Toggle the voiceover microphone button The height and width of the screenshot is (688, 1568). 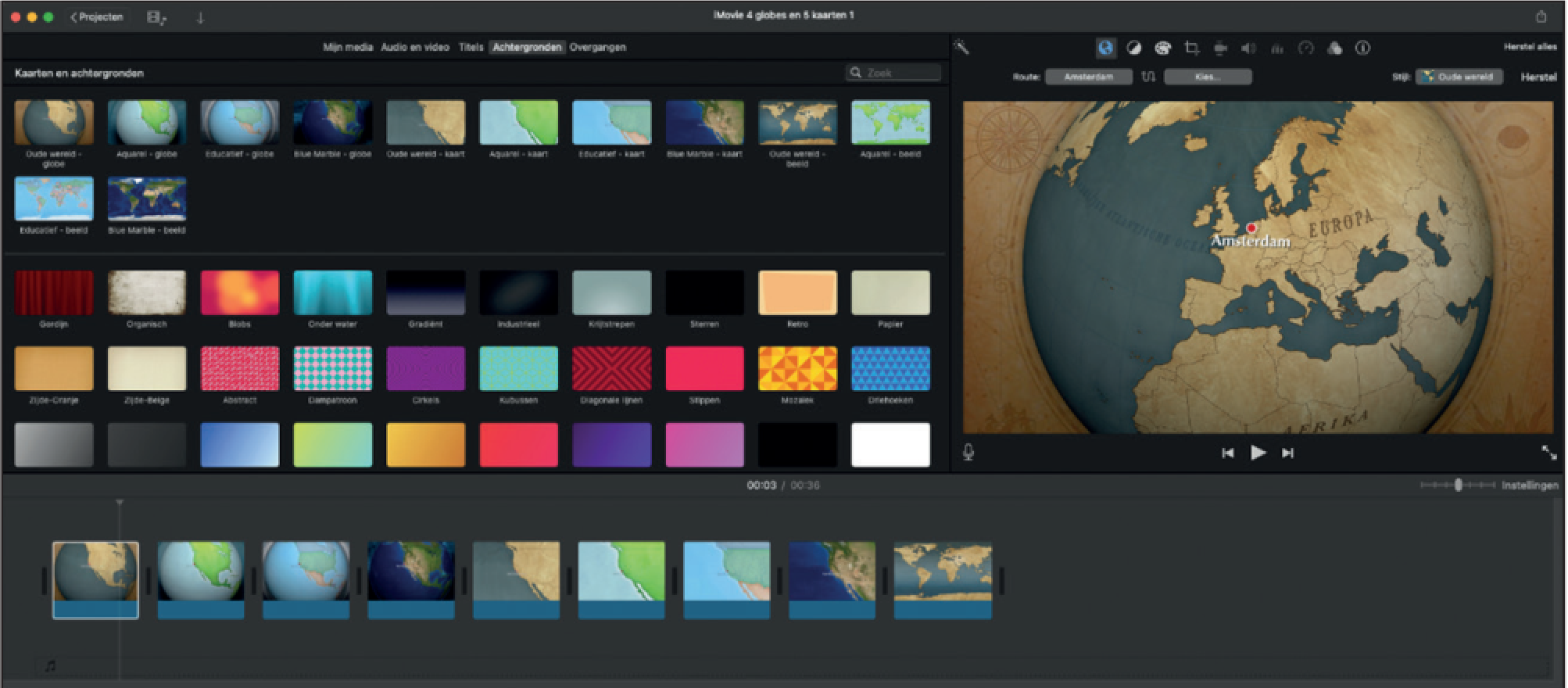pyautogui.click(x=968, y=453)
